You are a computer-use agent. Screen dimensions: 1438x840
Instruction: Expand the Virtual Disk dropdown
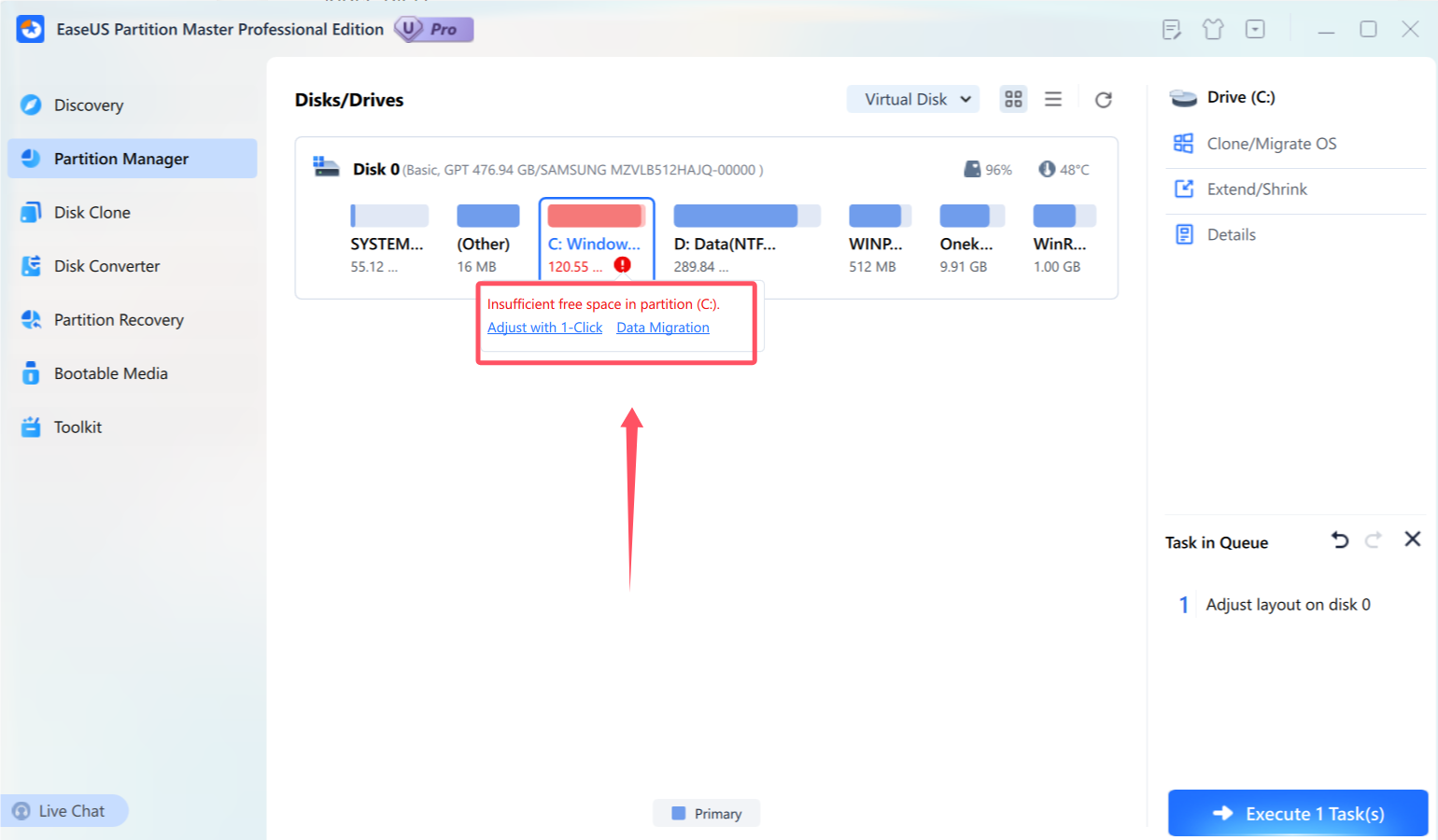point(913,99)
